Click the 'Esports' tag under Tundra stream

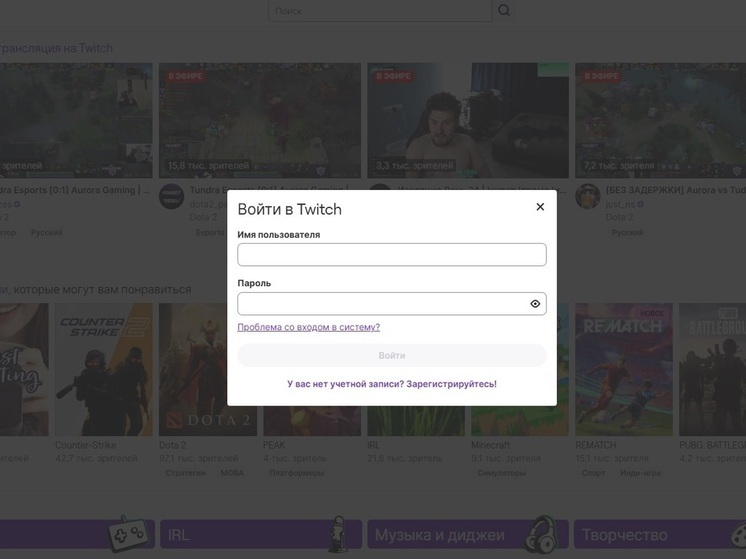[210, 233]
